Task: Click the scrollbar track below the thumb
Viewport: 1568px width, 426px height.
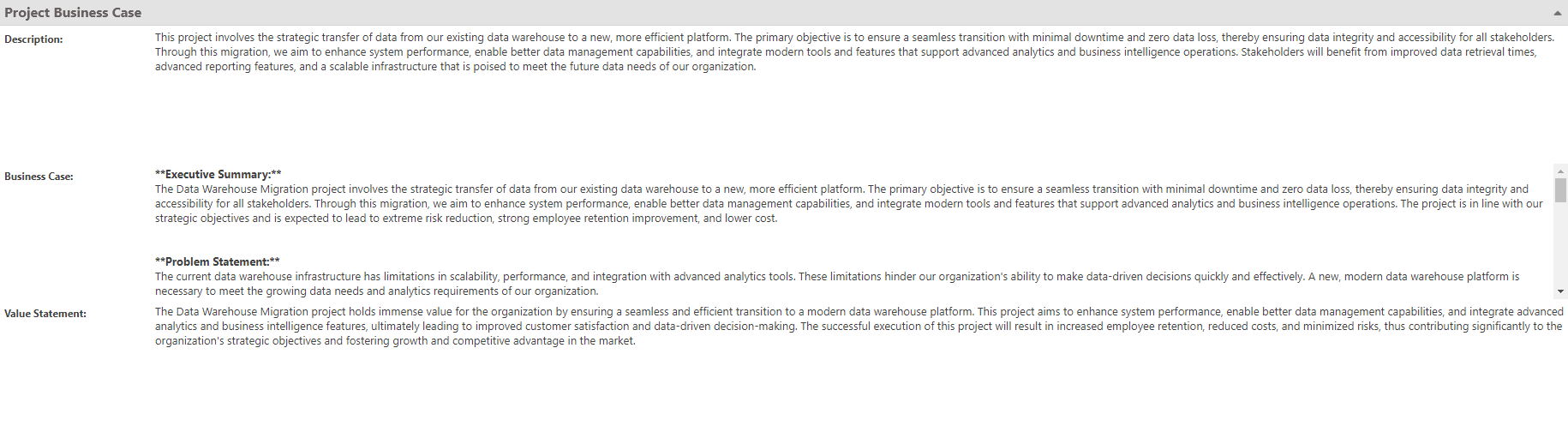Action: 1560,244
